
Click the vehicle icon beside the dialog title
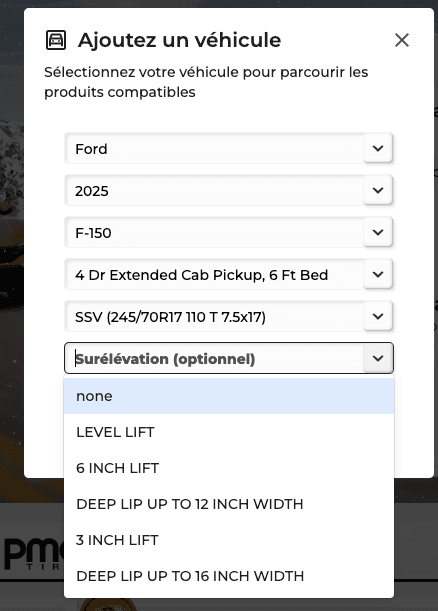(x=56, y=40)
